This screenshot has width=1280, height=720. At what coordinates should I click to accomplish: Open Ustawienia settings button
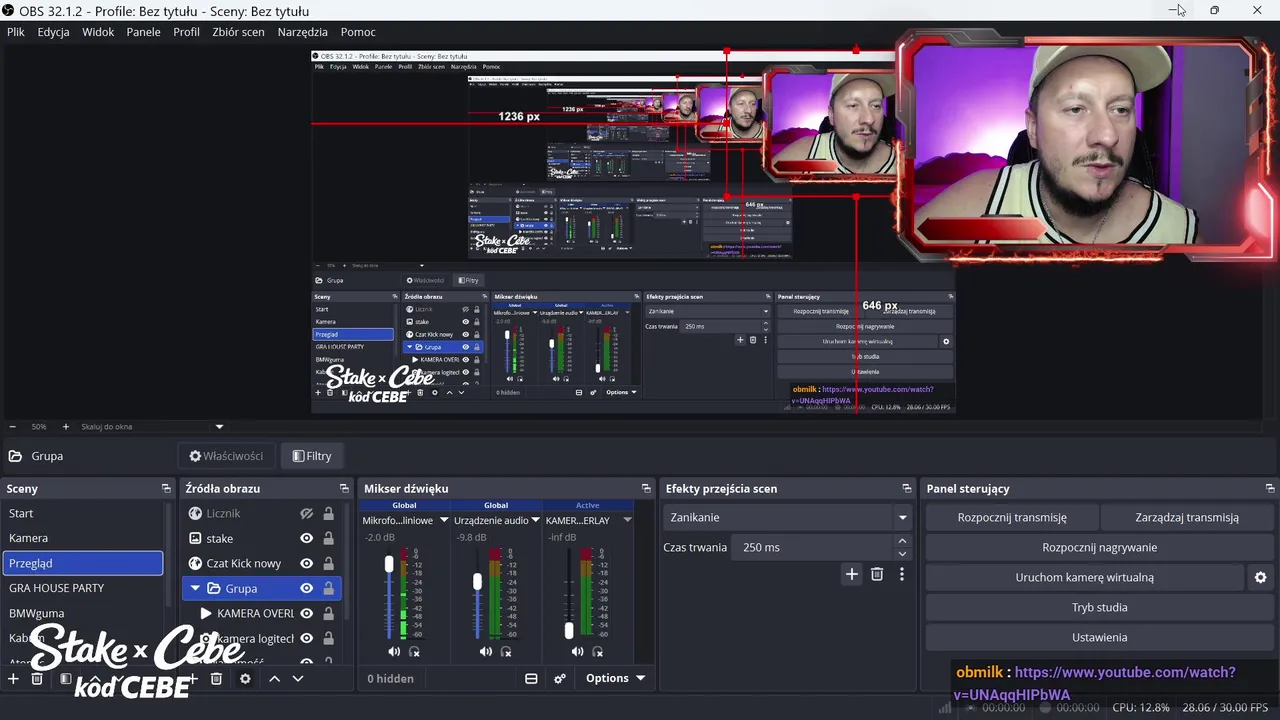(1099, 637)
